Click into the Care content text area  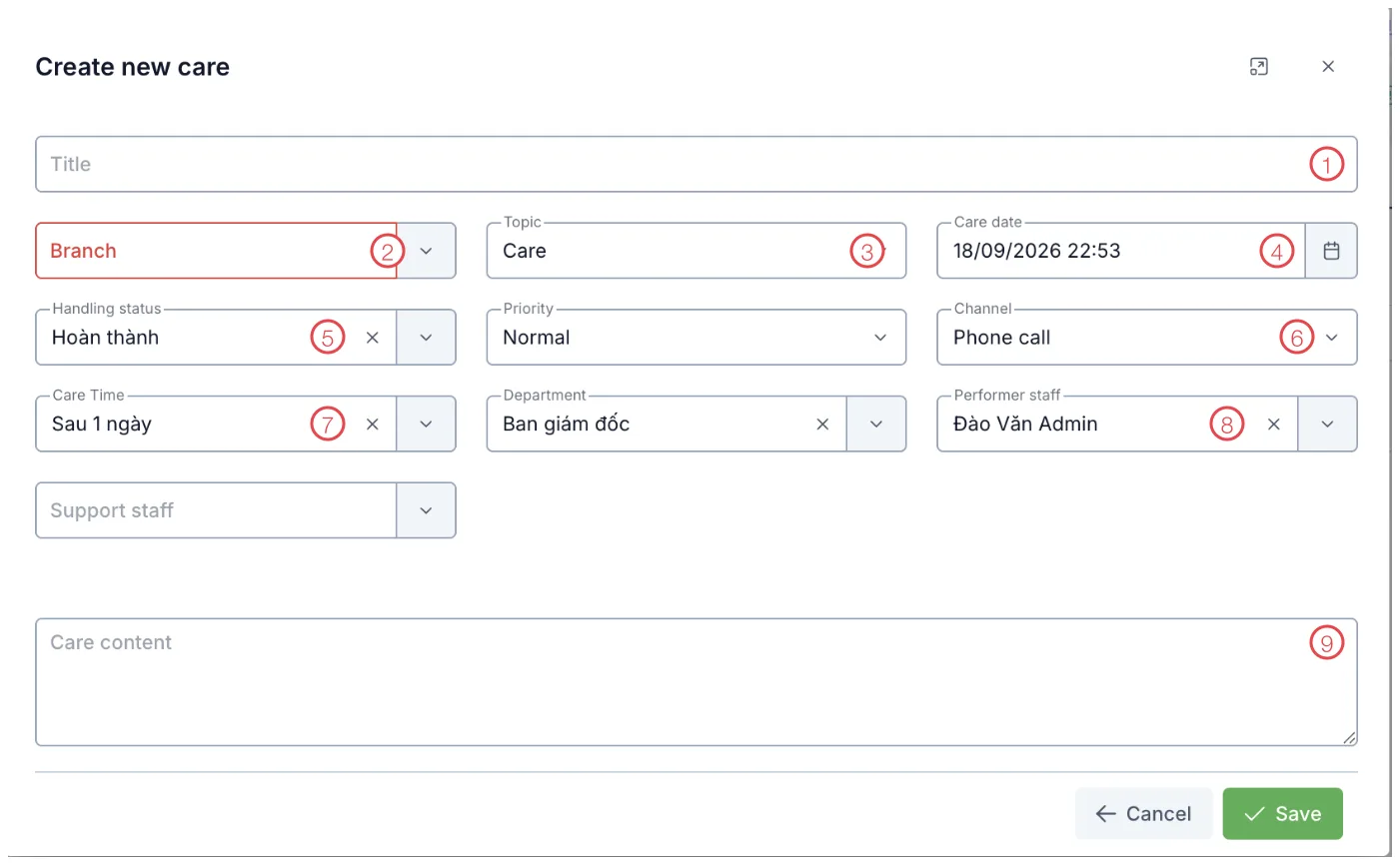point(697,682)
